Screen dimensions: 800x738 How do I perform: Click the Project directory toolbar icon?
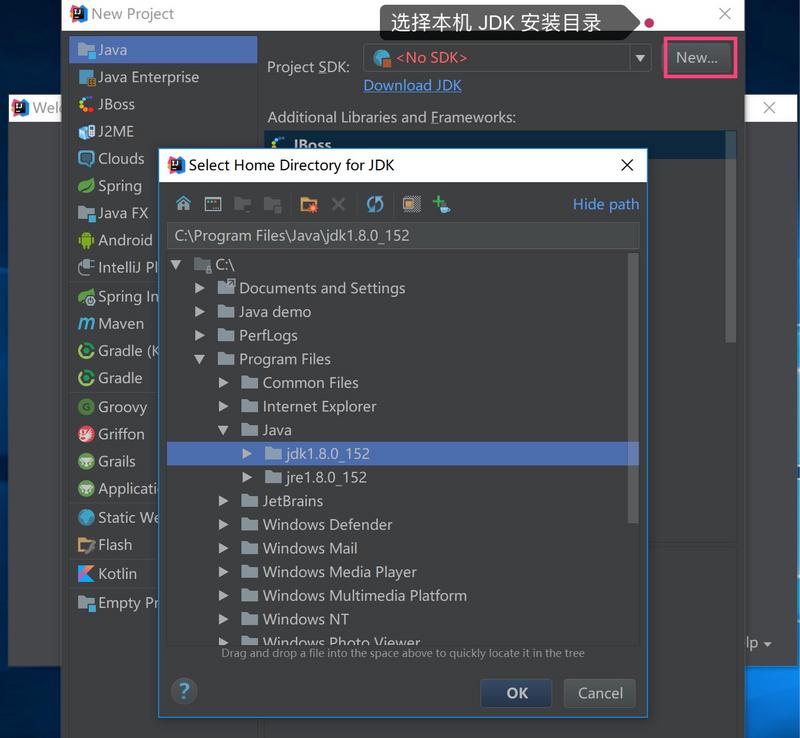pos(242,205)
